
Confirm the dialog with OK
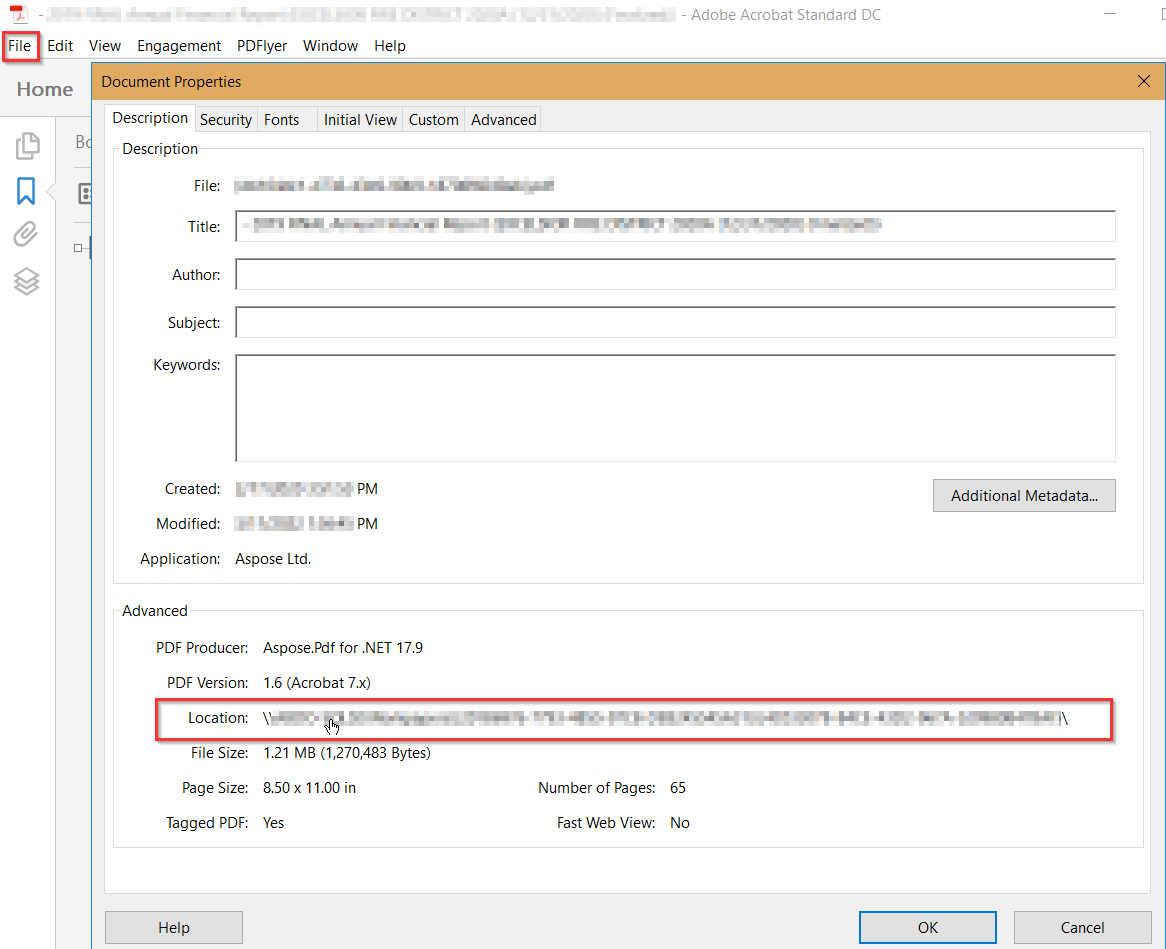point(927,927)
